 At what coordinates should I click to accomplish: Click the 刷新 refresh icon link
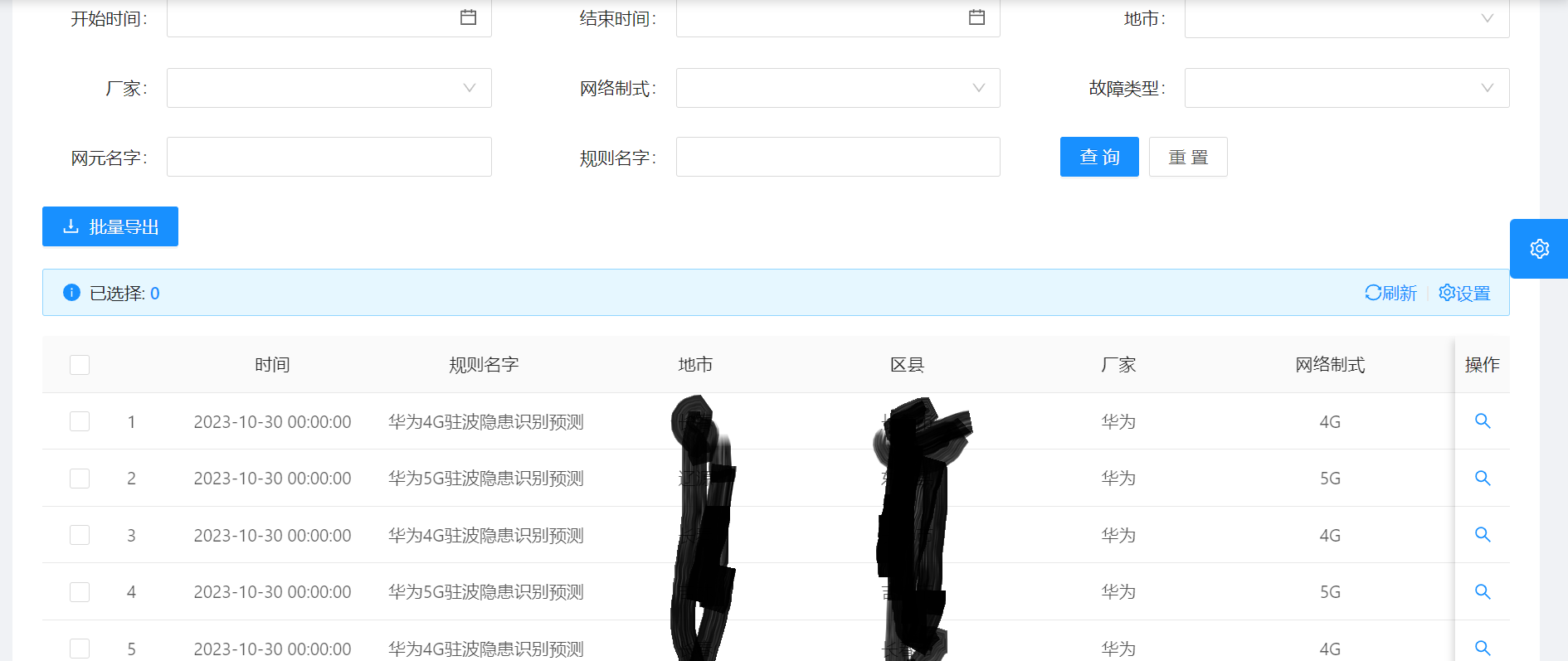(x=1390, y=293)
